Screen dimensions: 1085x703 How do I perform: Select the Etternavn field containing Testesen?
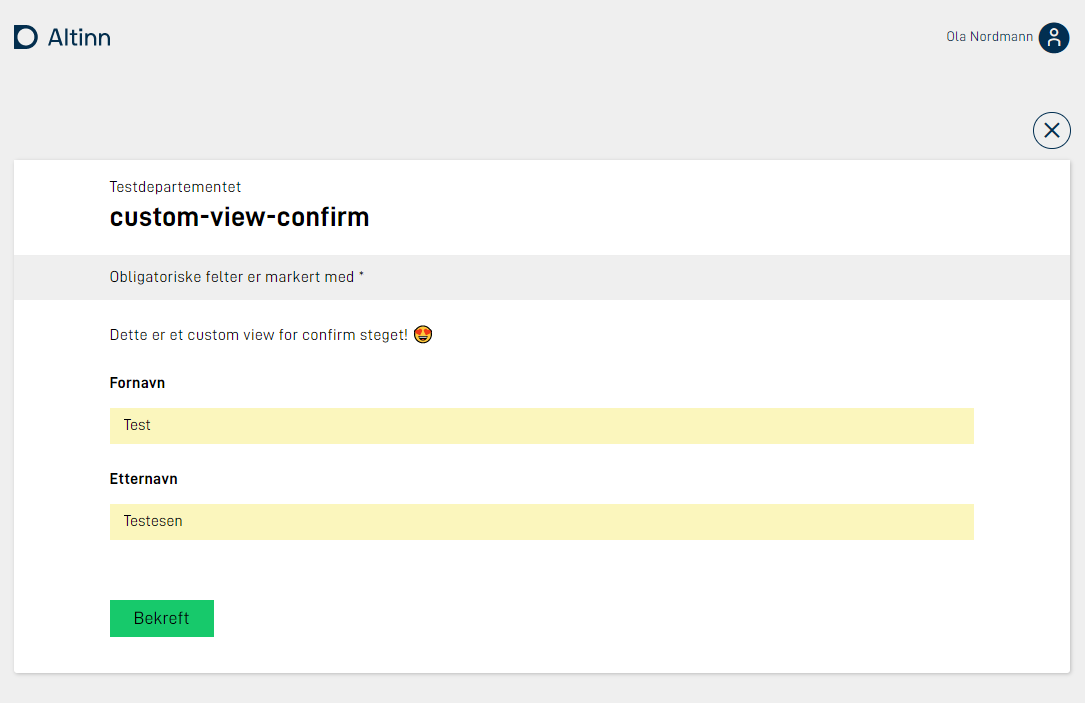coord(542,522)
